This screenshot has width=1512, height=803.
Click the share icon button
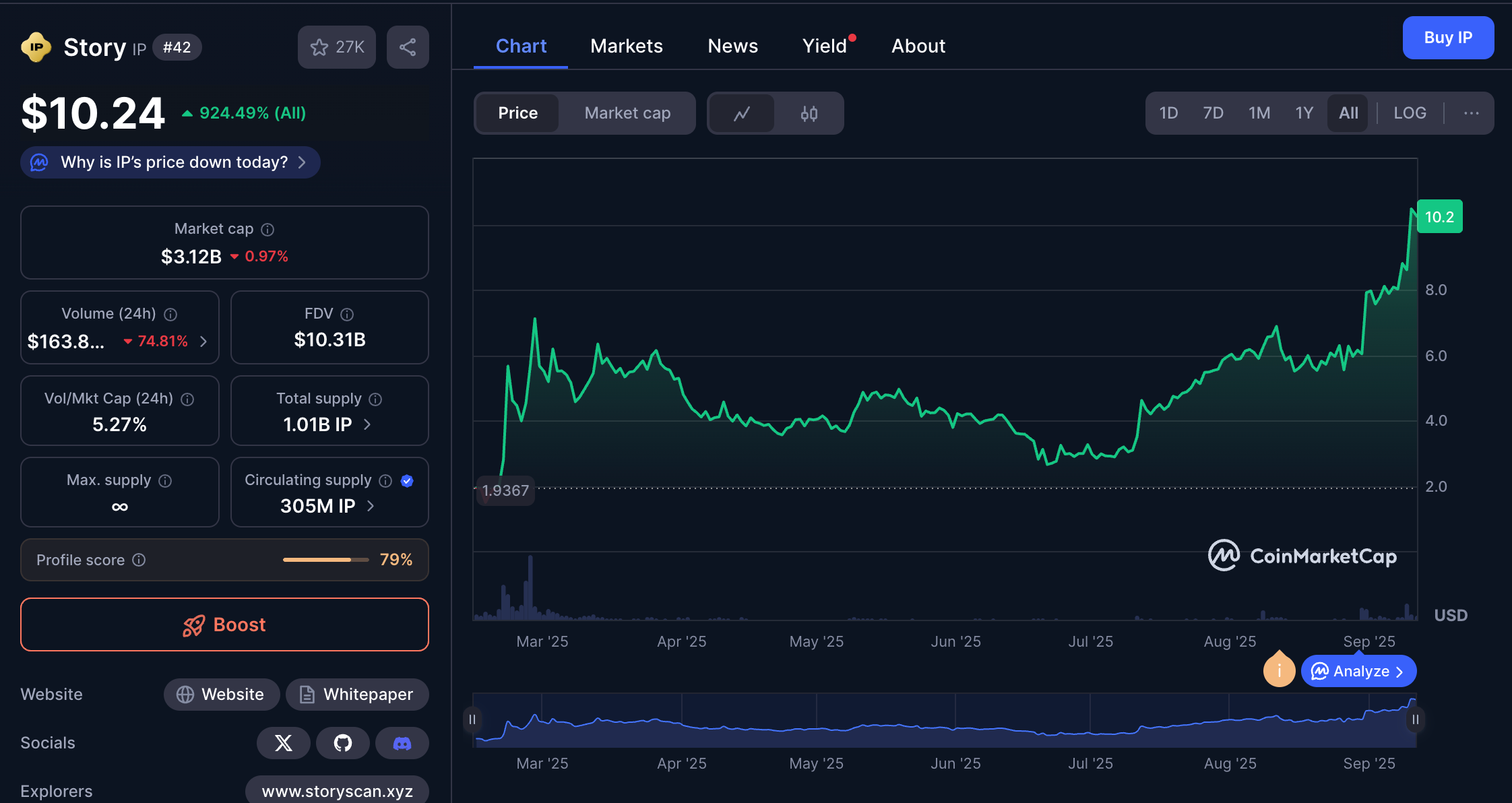[x=408, y=47]
